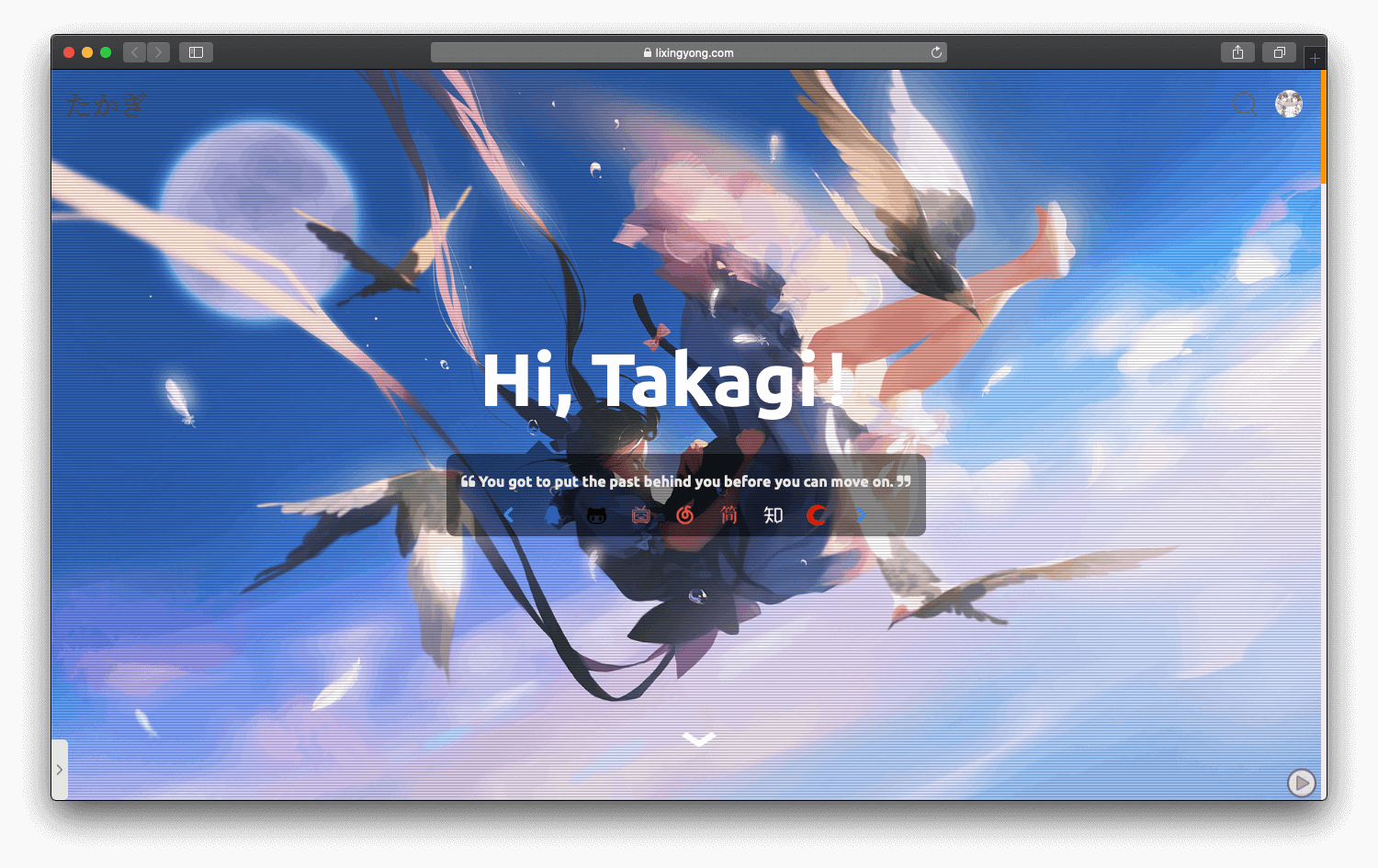Click the site search magnifier icon
This screenshot has height=868, width=1378.
[1244, 104]
